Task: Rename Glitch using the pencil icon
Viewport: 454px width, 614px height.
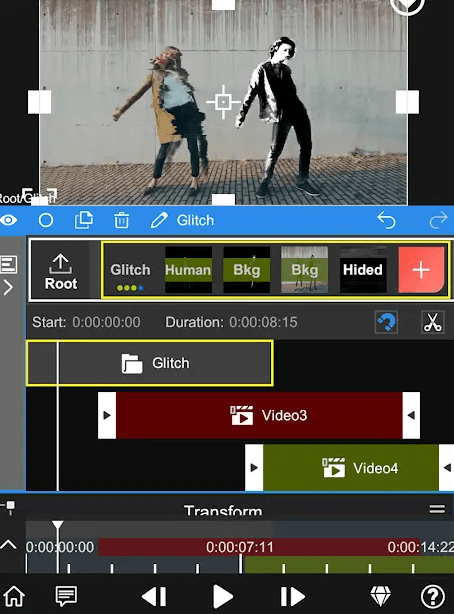Action: [x=159, y=220]
